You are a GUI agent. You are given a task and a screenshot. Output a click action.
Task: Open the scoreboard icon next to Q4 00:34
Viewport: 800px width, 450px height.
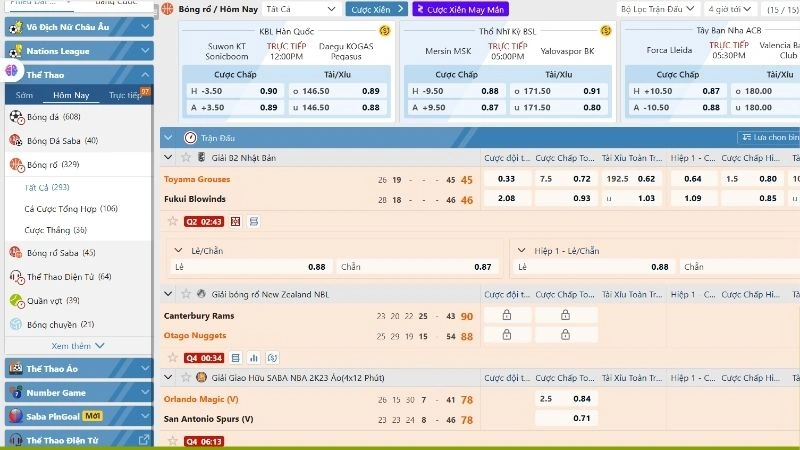[235, 358]
